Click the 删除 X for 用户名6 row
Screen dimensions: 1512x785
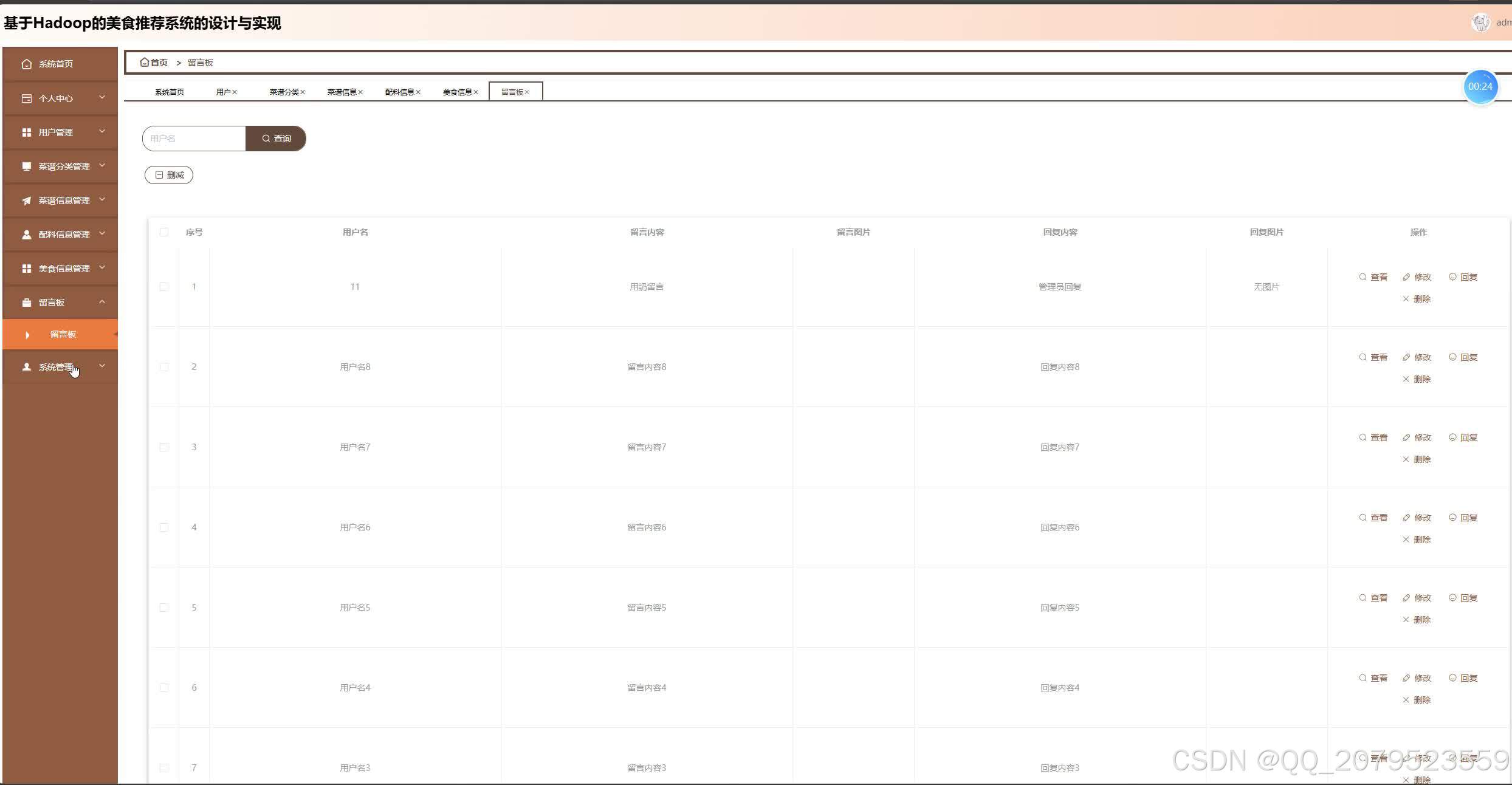pos(1406,540)
